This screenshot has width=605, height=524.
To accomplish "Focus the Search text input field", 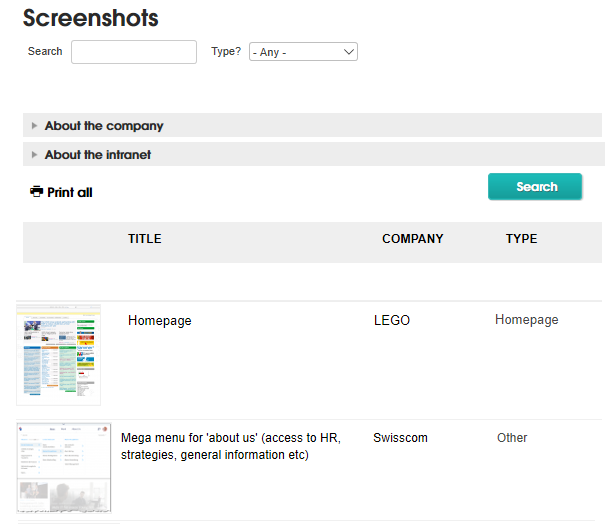I will (x=134, y=52).
